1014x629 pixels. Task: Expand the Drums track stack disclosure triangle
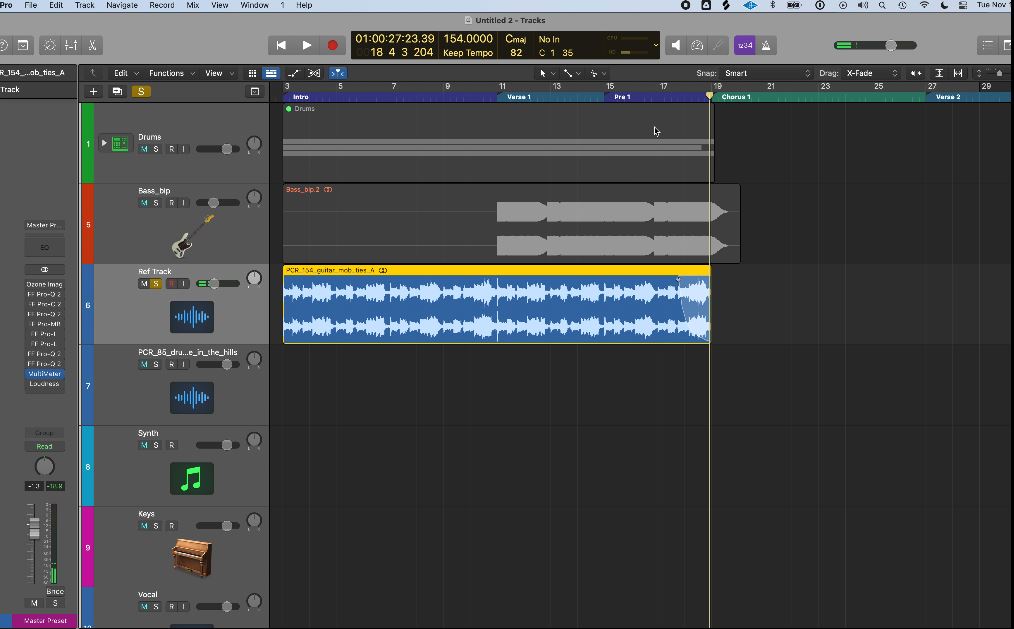(104, 143)
